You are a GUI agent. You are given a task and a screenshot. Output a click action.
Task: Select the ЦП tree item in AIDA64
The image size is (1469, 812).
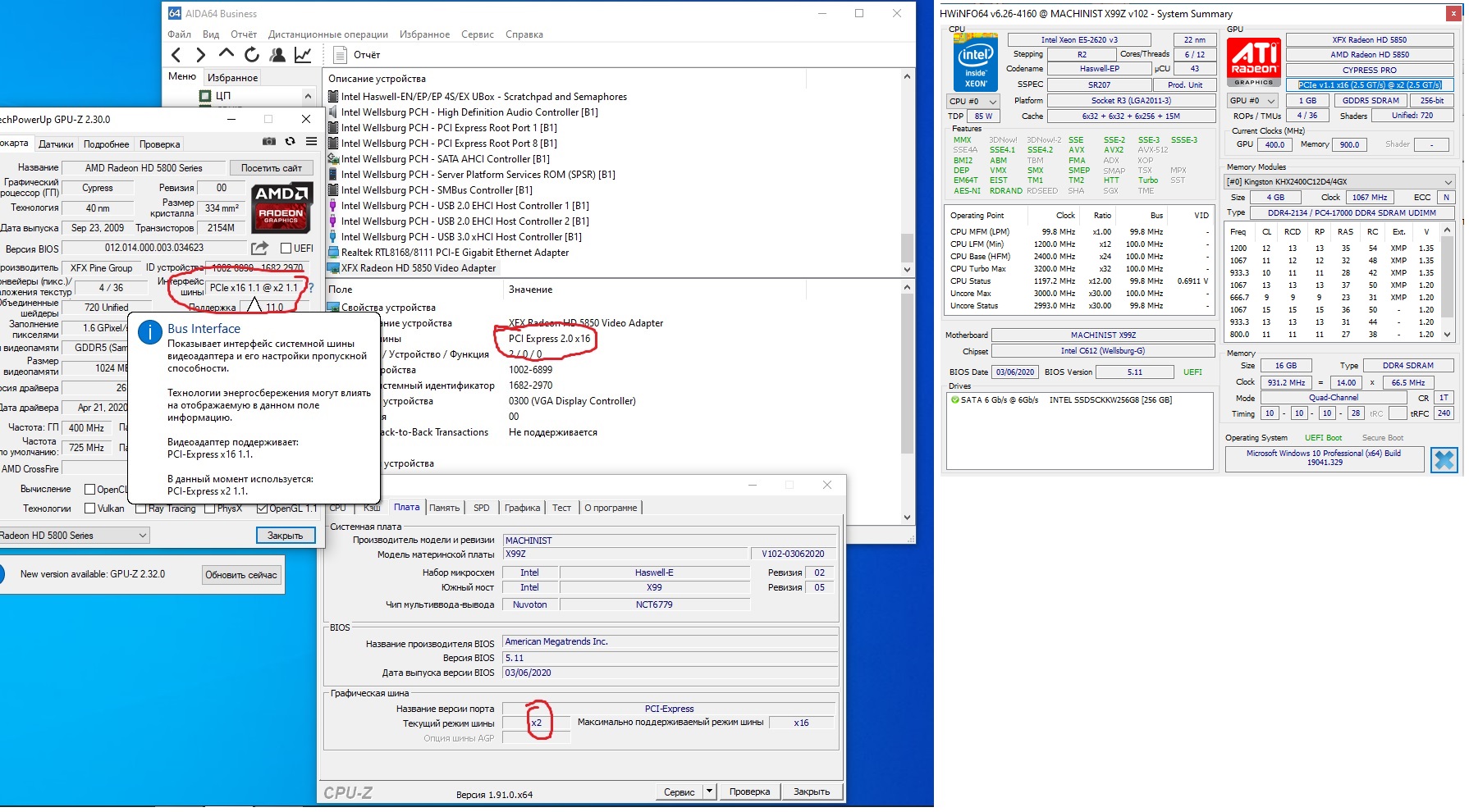(216, 96)
